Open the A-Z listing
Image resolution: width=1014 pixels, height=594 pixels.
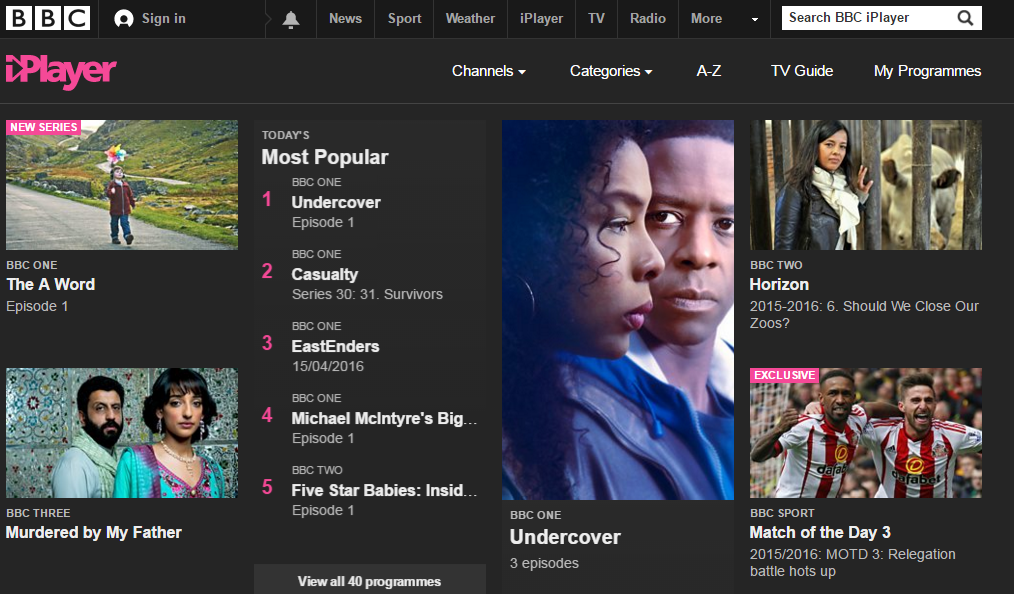pyautogui.click(x=708, y=71)
